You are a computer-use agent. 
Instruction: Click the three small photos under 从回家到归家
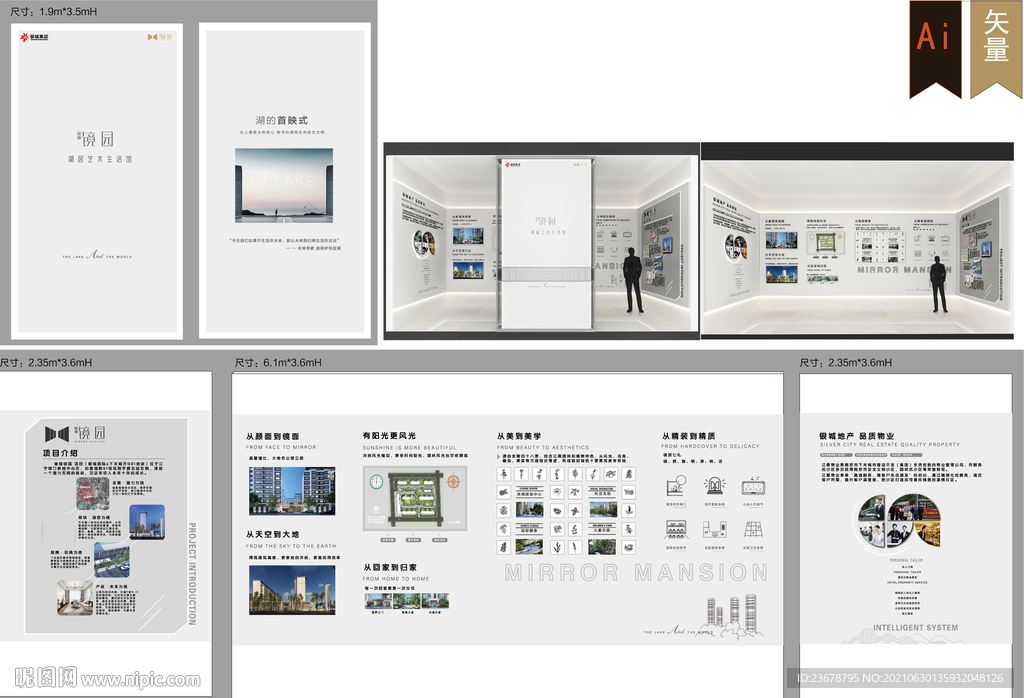(x=406, y=601)
